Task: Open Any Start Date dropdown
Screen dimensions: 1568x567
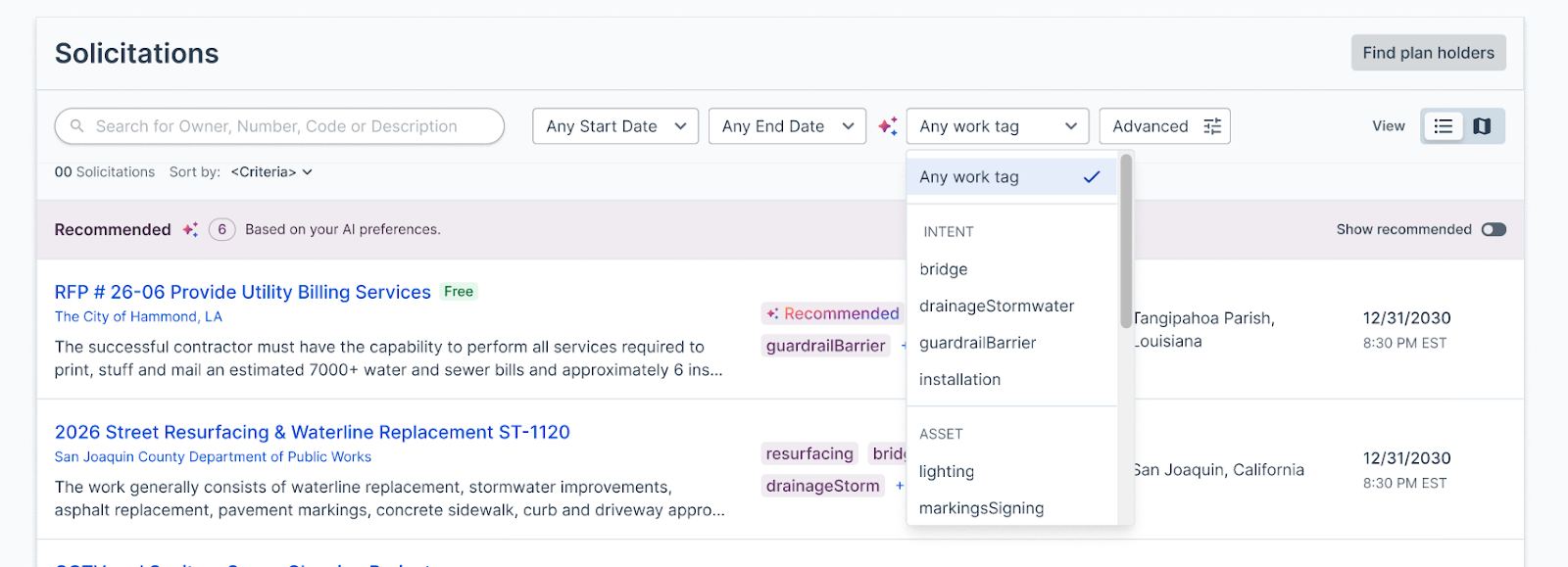Action: [615, 126]
